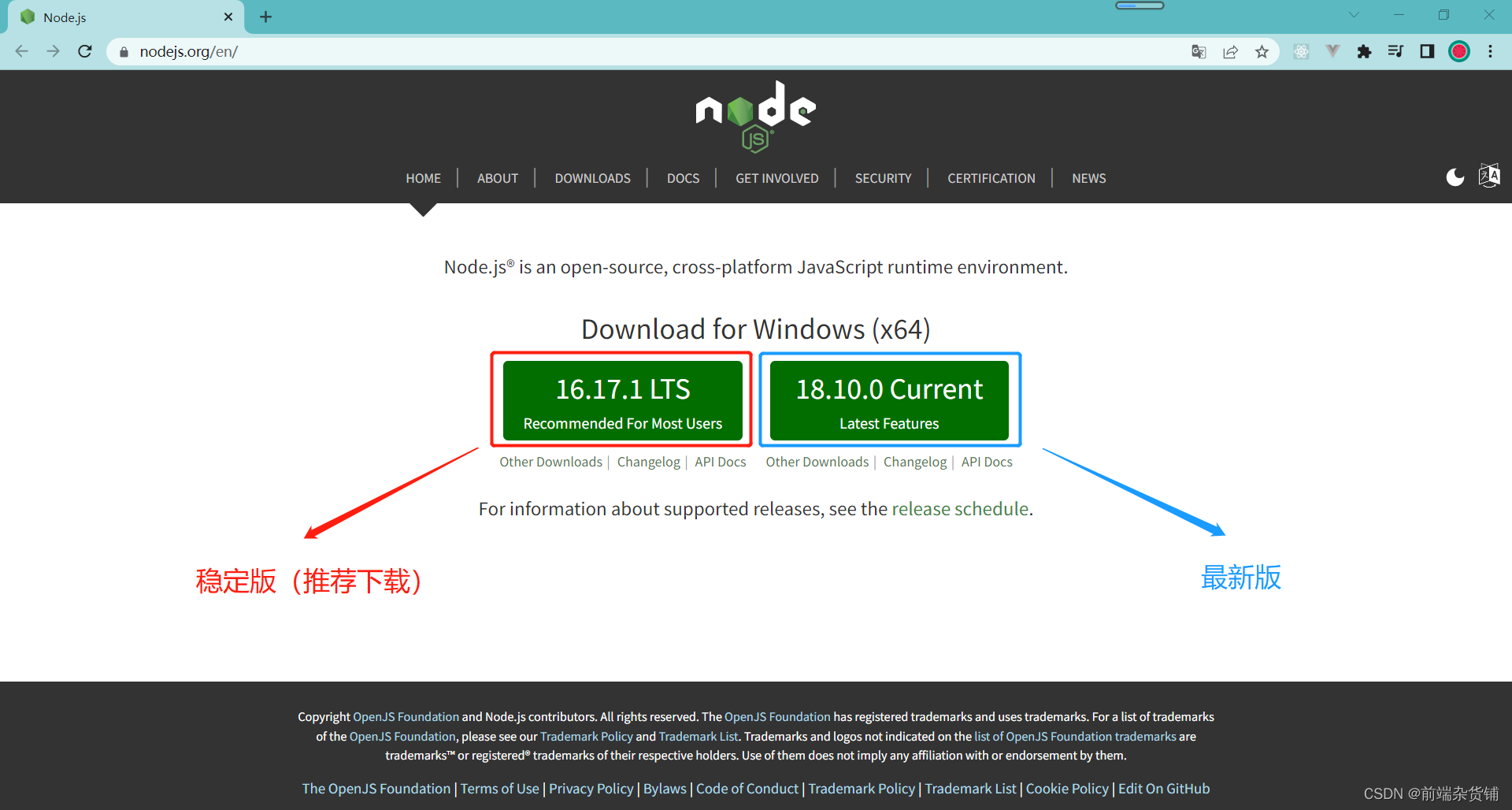Open Other Downloads under the Current button

817,463
